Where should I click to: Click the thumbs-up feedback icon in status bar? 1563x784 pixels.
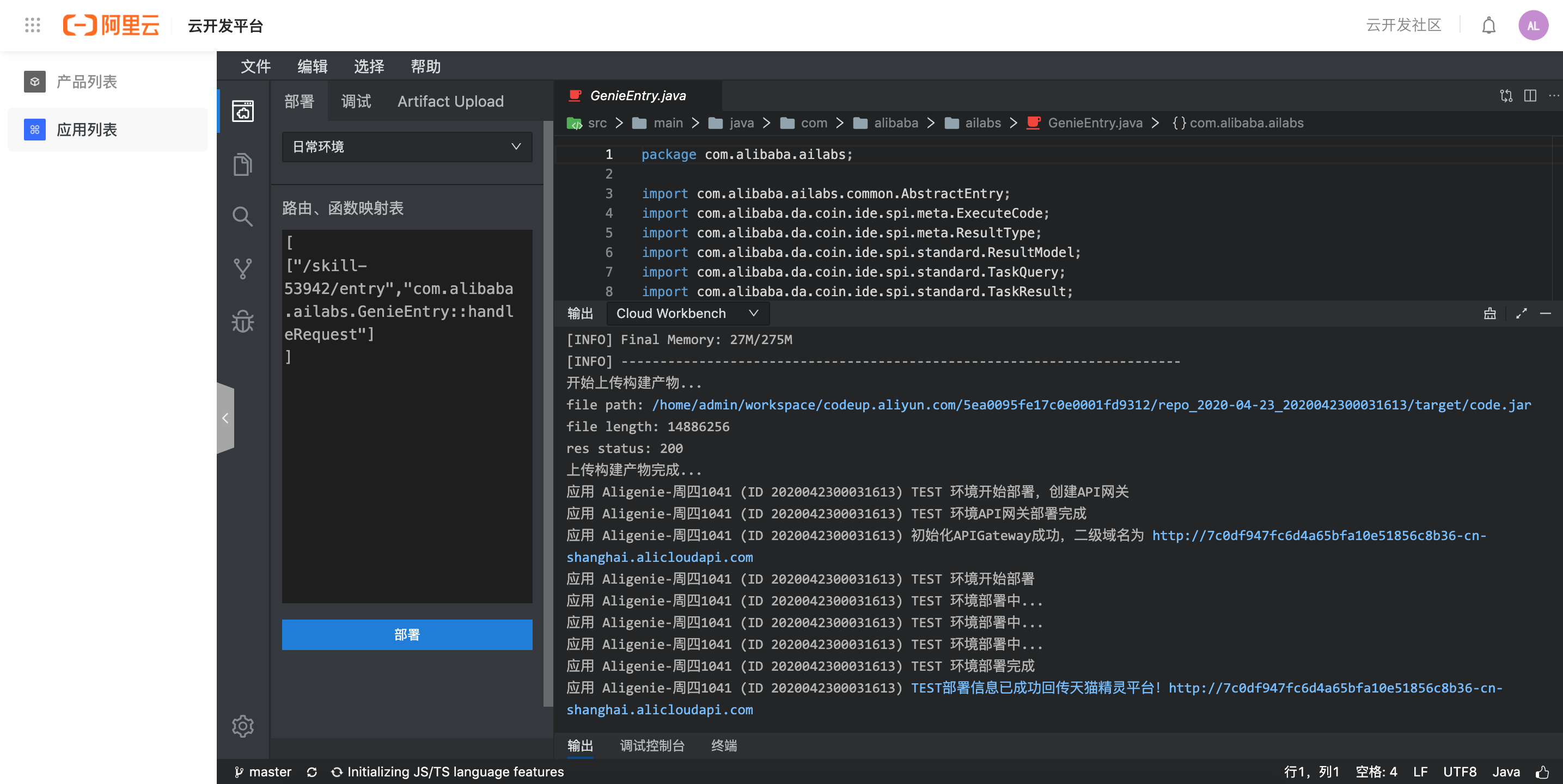coord(1542,772)
